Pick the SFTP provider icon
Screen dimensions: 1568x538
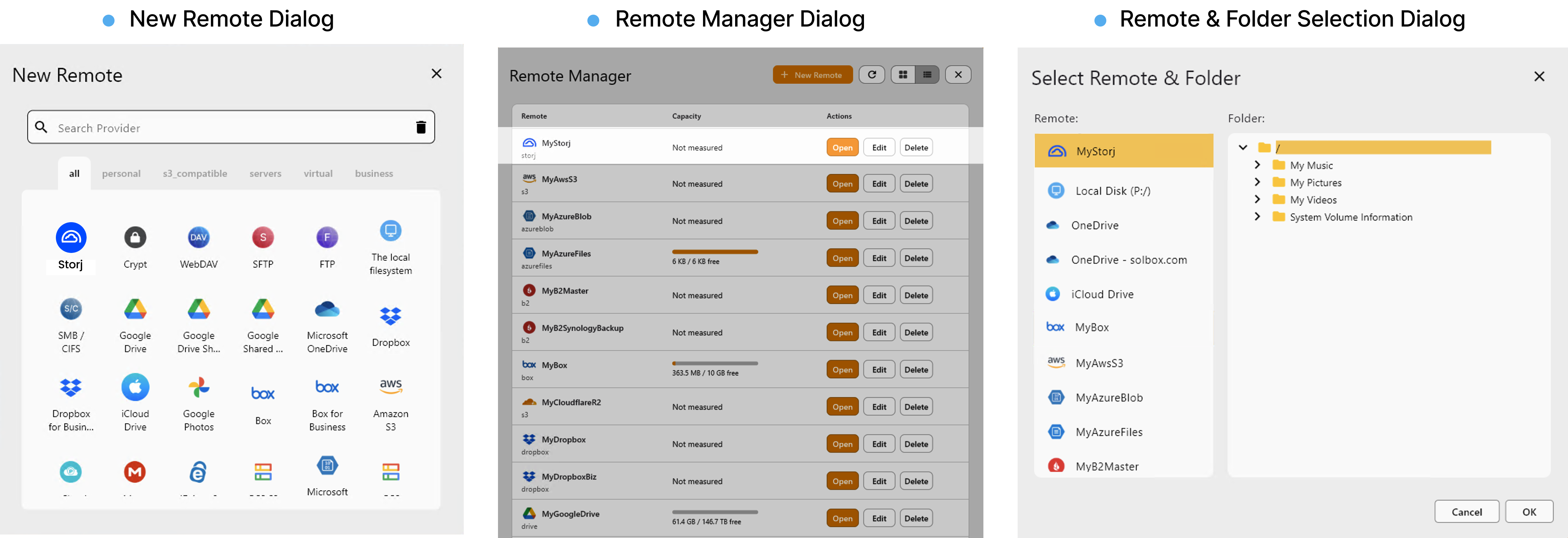pyautogui.click(x=262, y=237)
